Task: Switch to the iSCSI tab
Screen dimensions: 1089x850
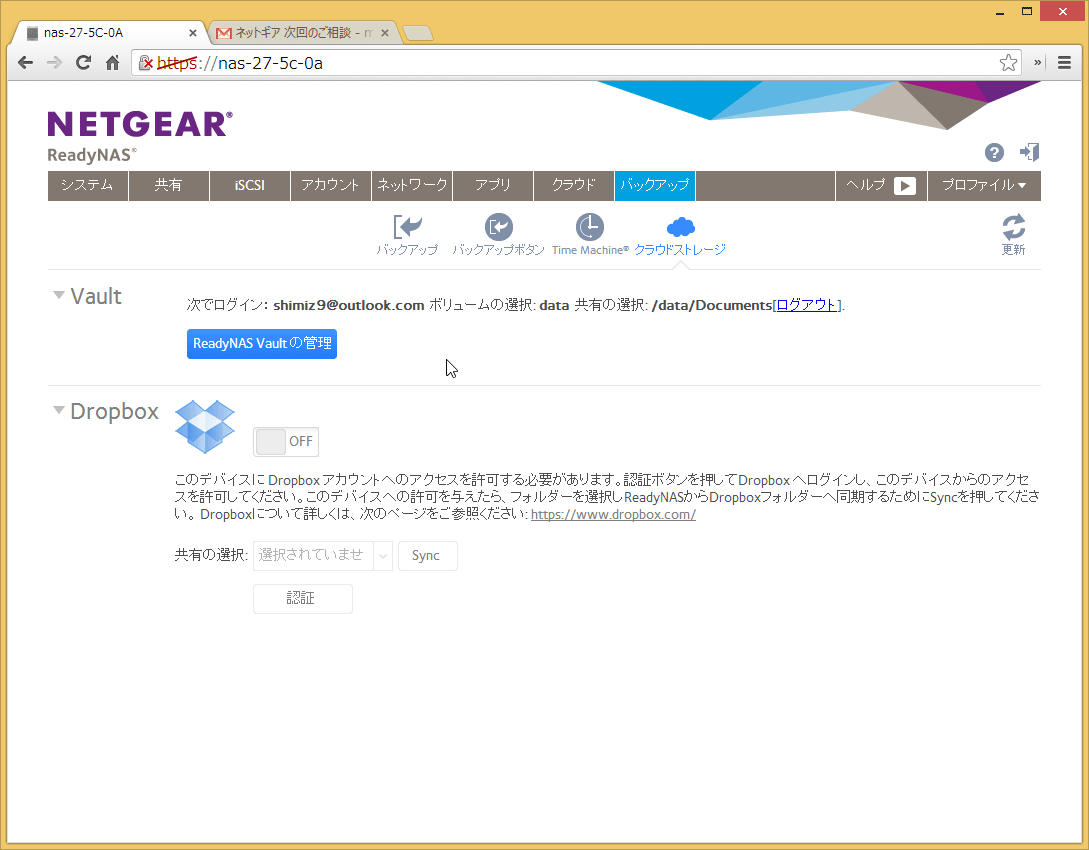Action: 250,185
